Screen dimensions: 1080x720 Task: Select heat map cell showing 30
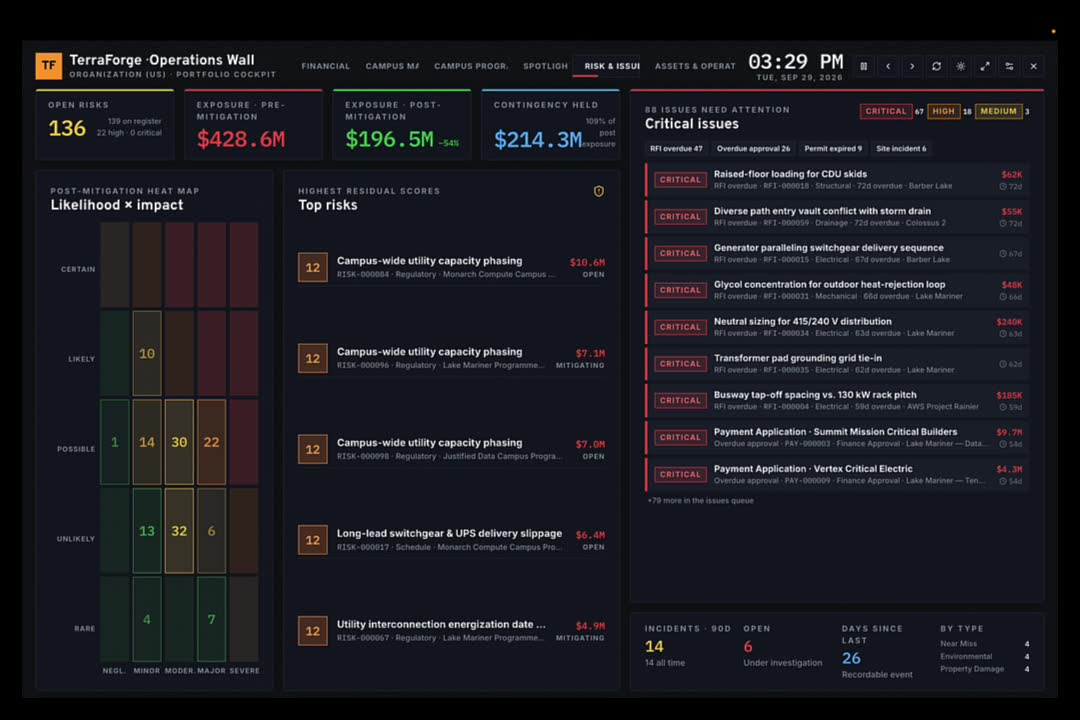click(179, 442)
